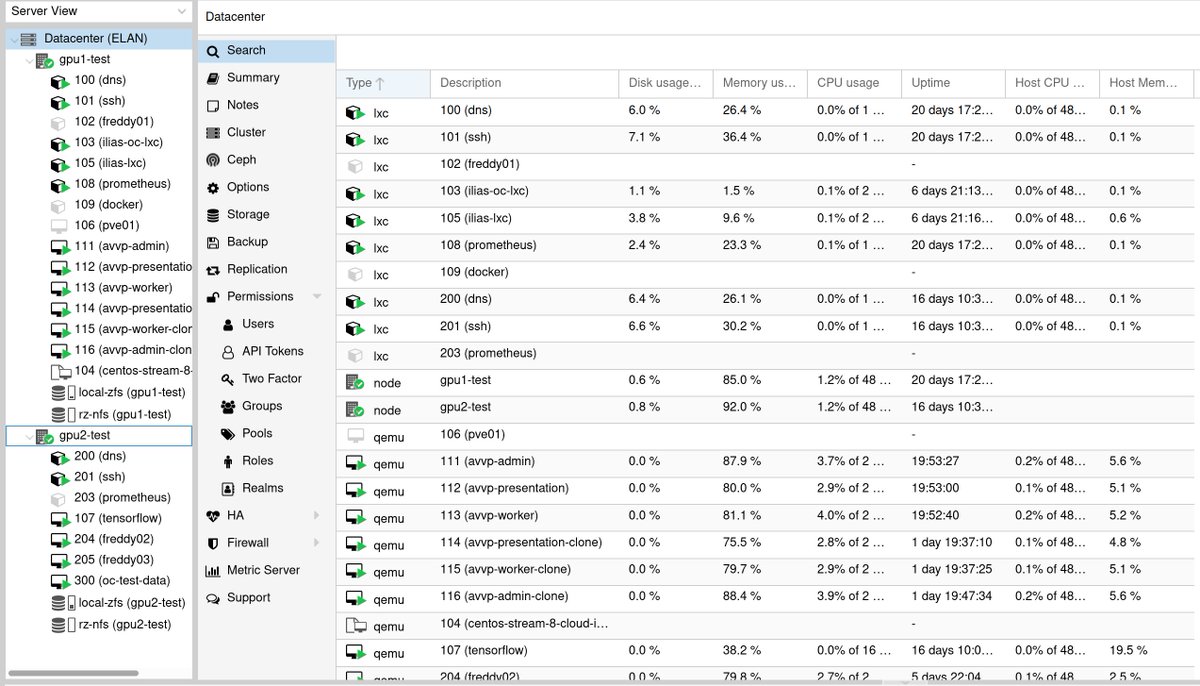Sort by the Host Mem column header
This screenshot has width=1200, height=686.
coord(1149,83)
